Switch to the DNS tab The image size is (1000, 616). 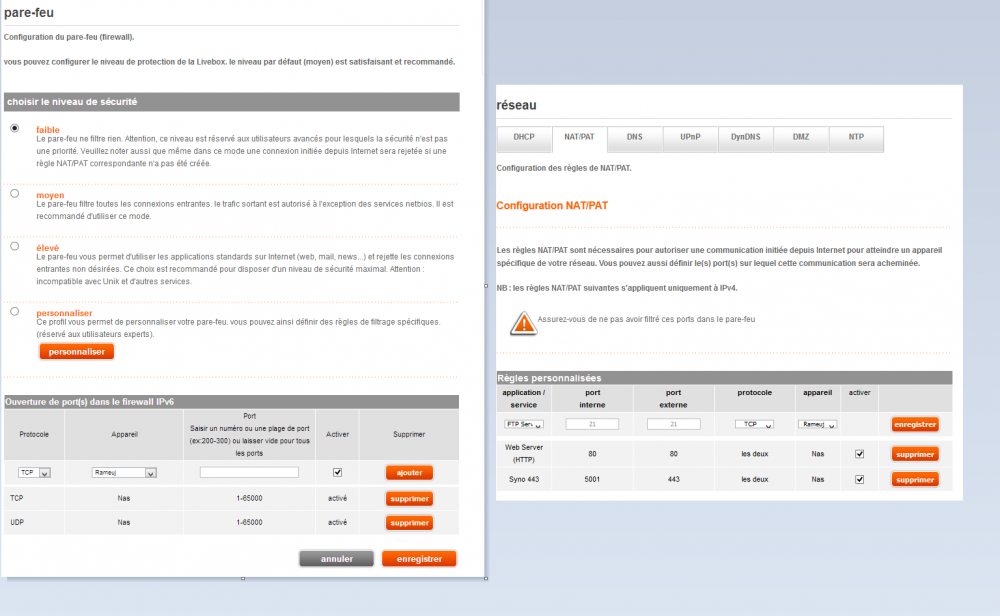point(635,138)
